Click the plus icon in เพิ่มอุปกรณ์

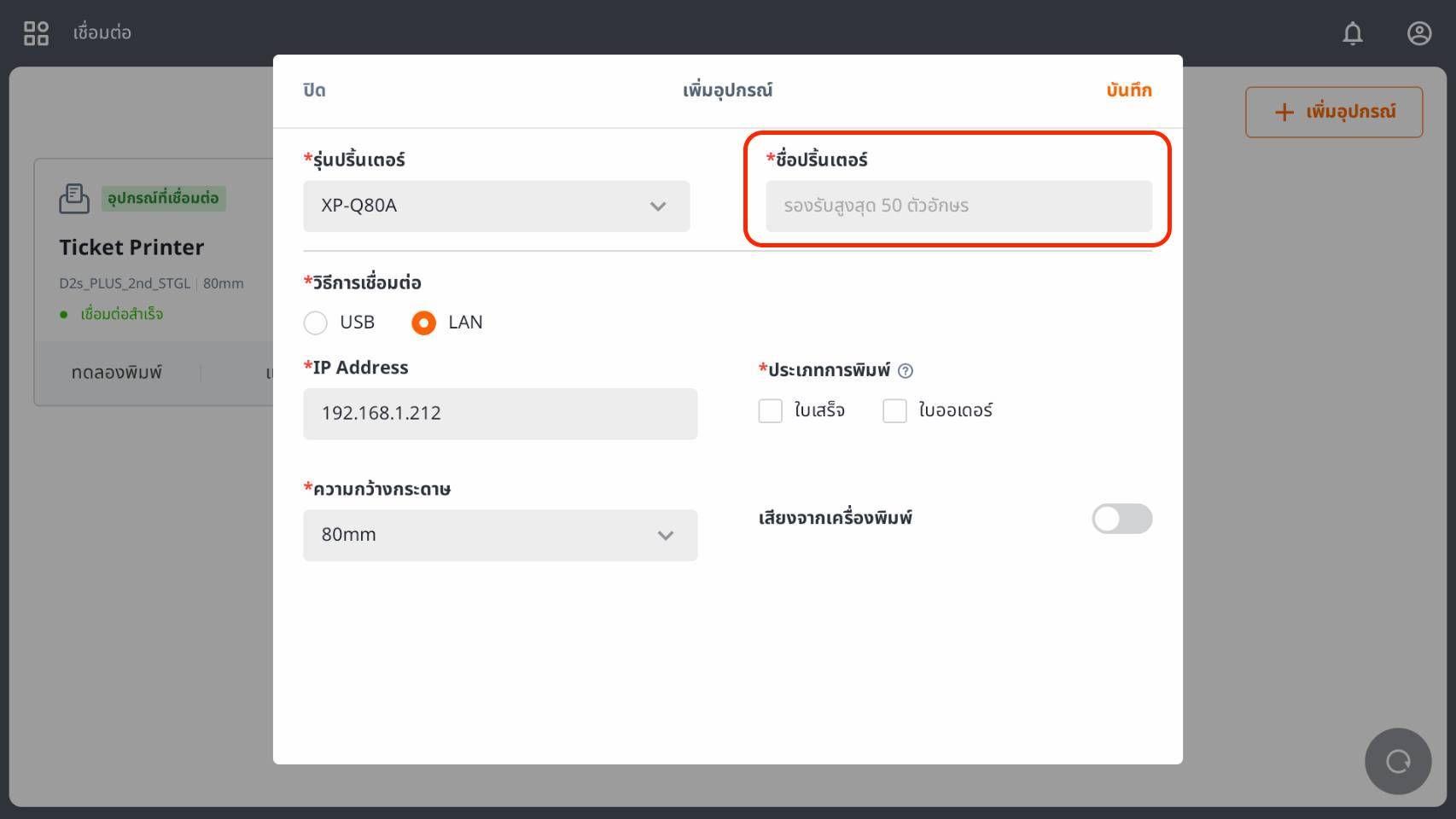[x=1284, y=112]
